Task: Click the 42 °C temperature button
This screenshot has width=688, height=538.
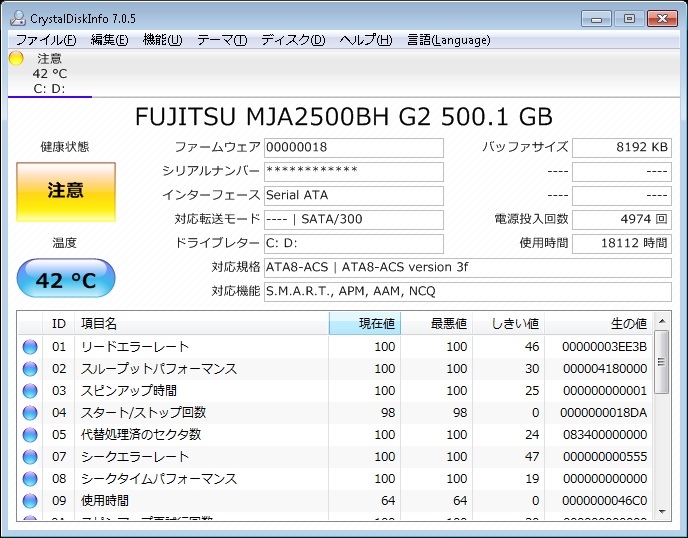Action: coord(66,280)
